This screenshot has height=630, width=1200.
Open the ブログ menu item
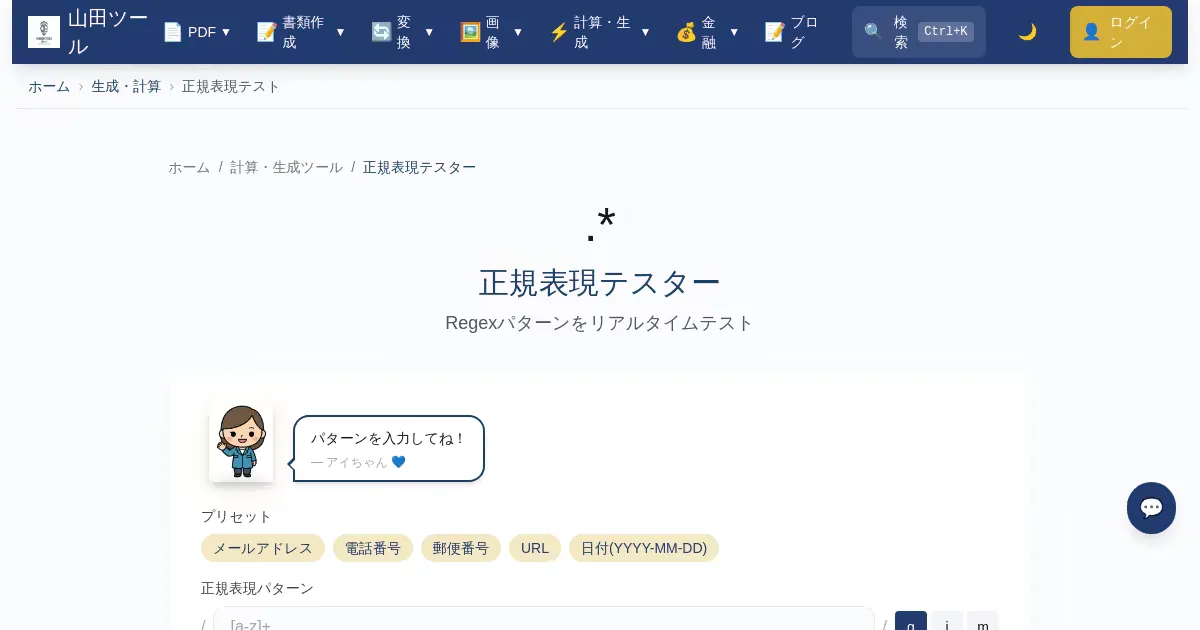[x=792, y=32]
